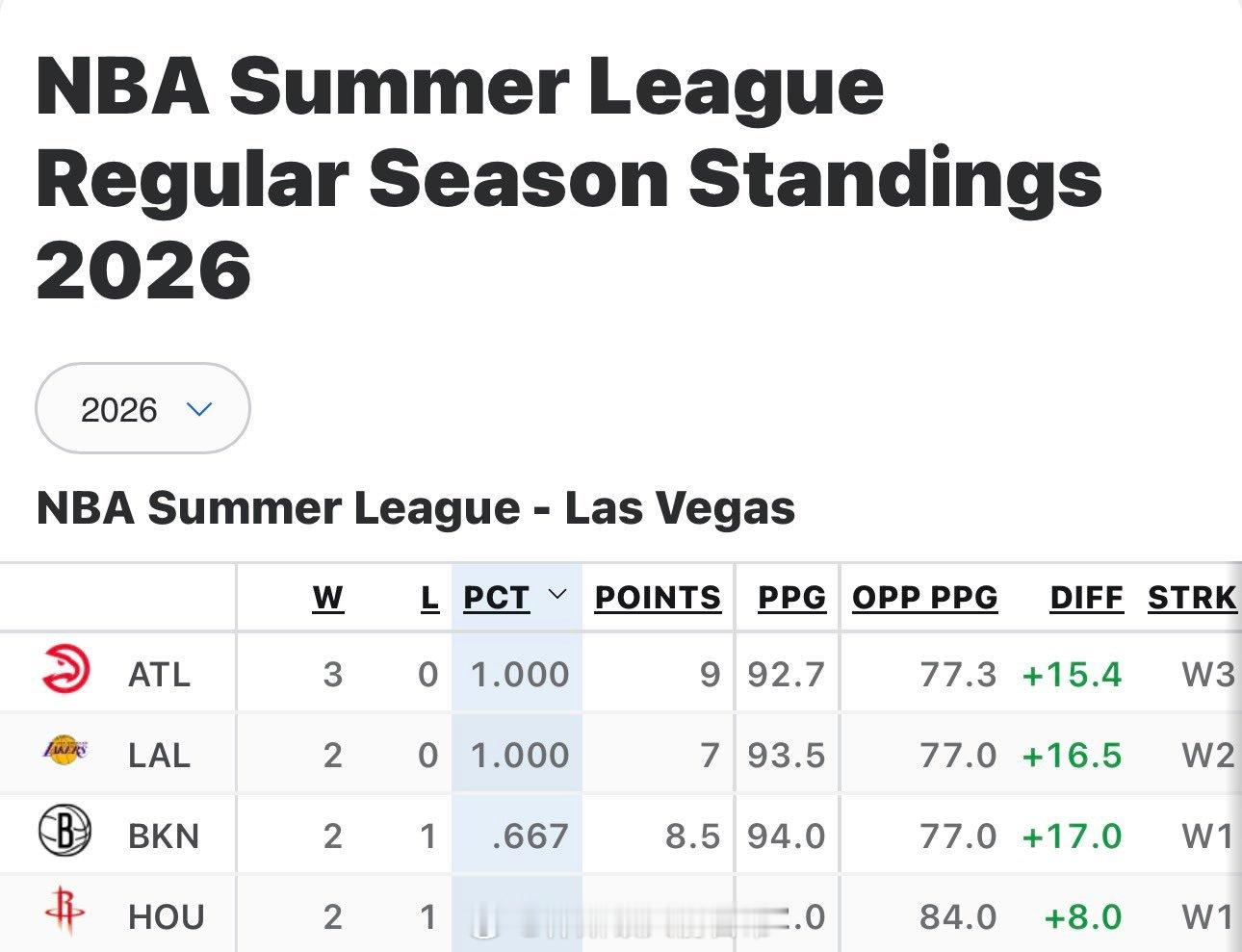
Task: Sort standings by W column
Action: [x=328, y=598]
